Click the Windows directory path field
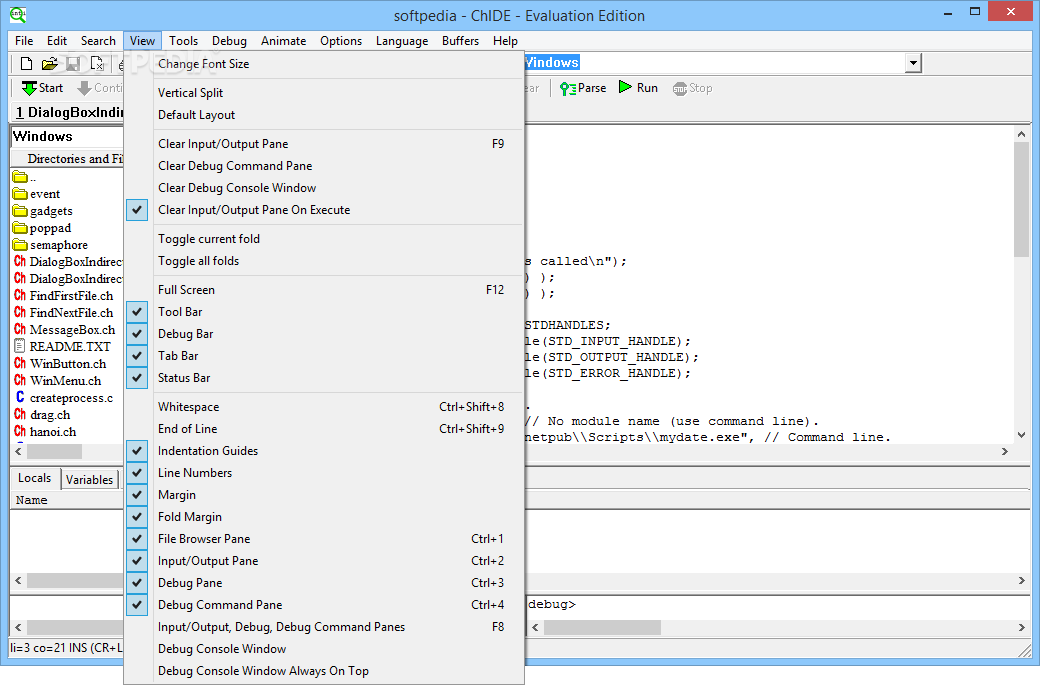Image resolution: width=1040 pixels, height=685 pixels. pyautogui.click(x=715, y=63)
